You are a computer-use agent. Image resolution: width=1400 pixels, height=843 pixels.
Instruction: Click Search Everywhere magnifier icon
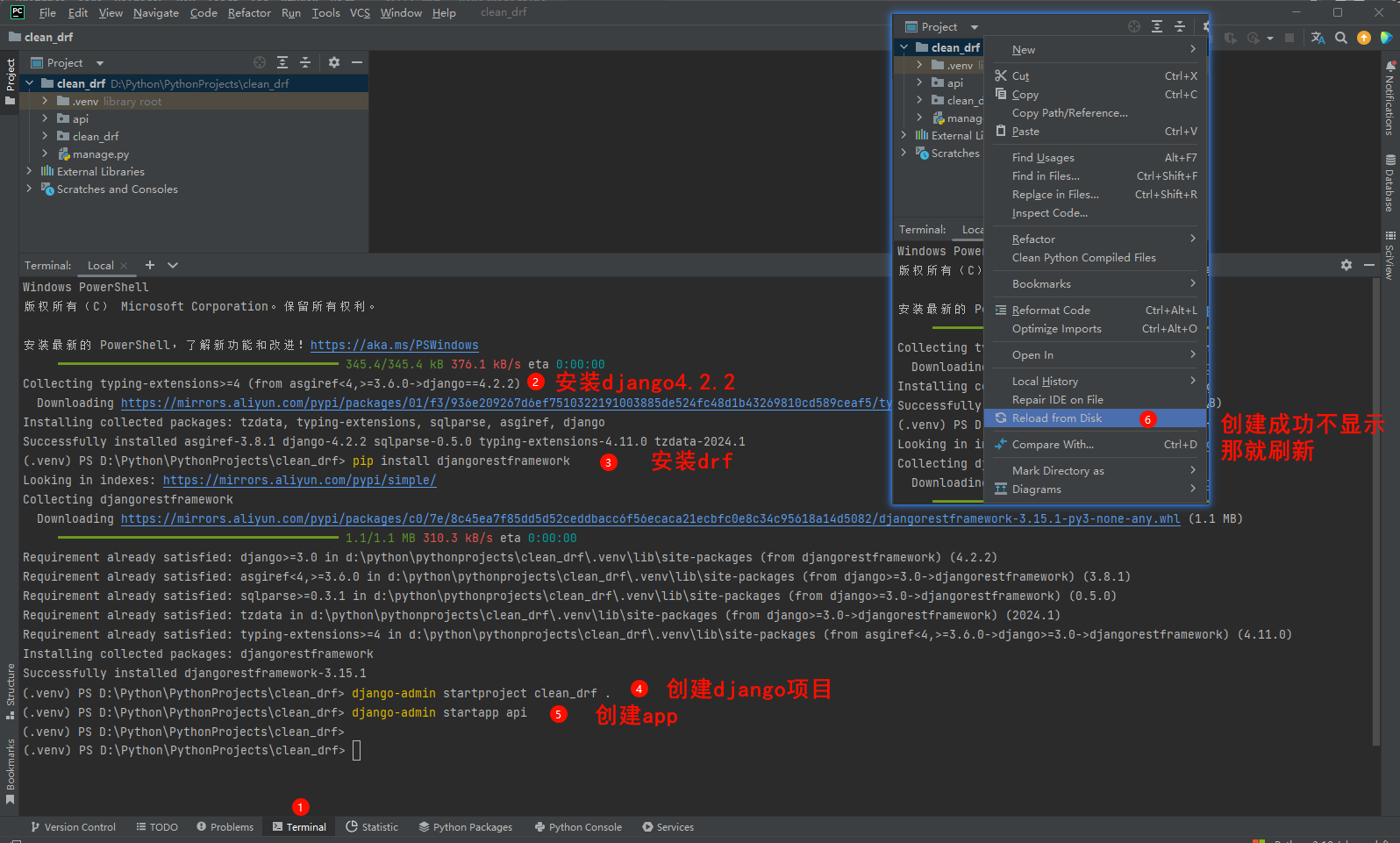(x=1341, y=38)
